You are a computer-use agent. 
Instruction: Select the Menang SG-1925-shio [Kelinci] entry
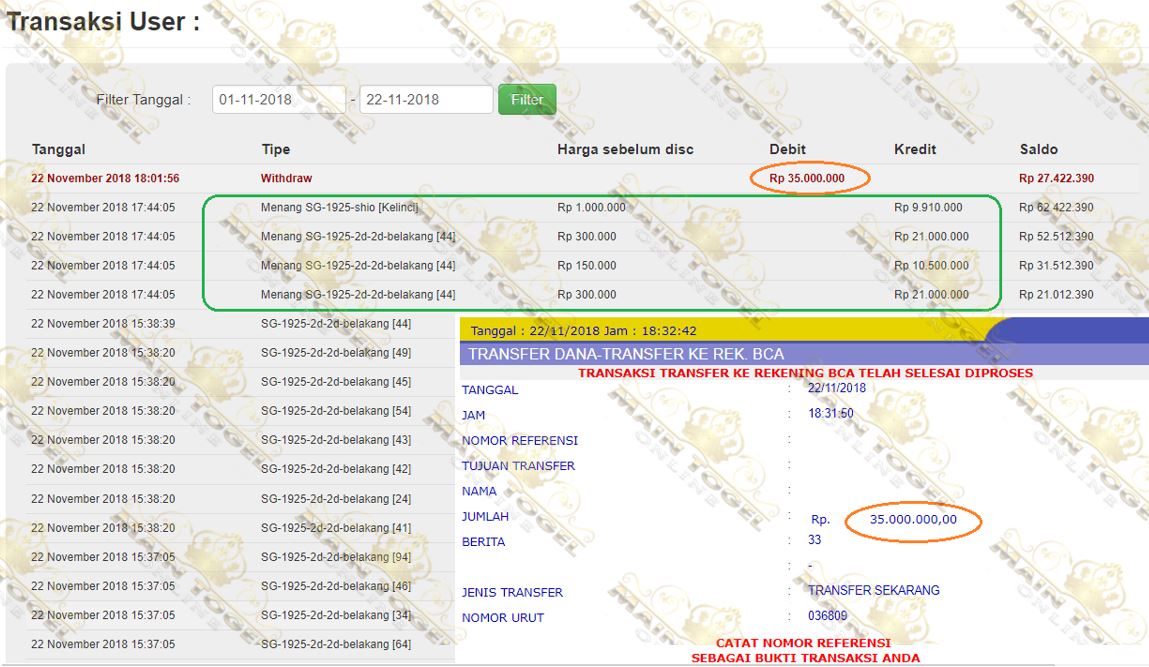(x=340, y=207)
